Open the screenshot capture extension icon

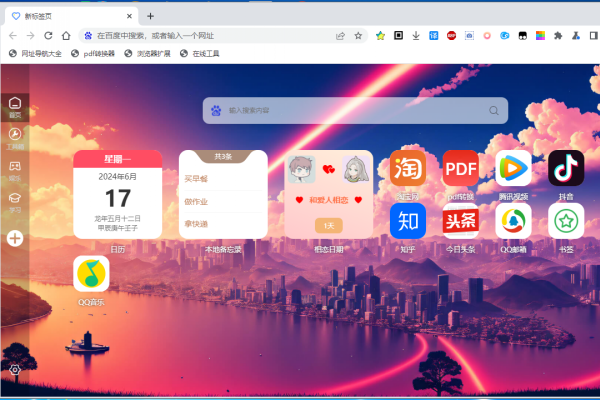point(469,36)
